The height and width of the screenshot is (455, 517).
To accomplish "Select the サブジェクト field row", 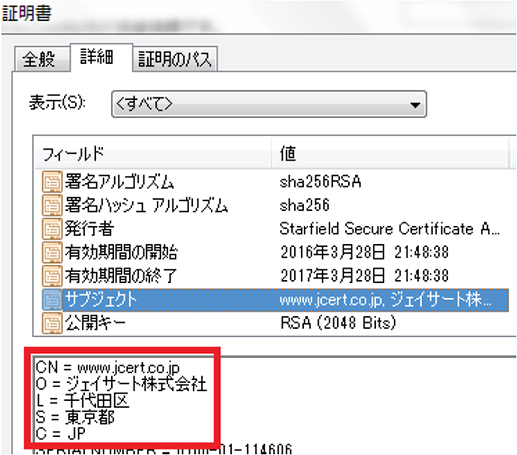I will 275,300.
